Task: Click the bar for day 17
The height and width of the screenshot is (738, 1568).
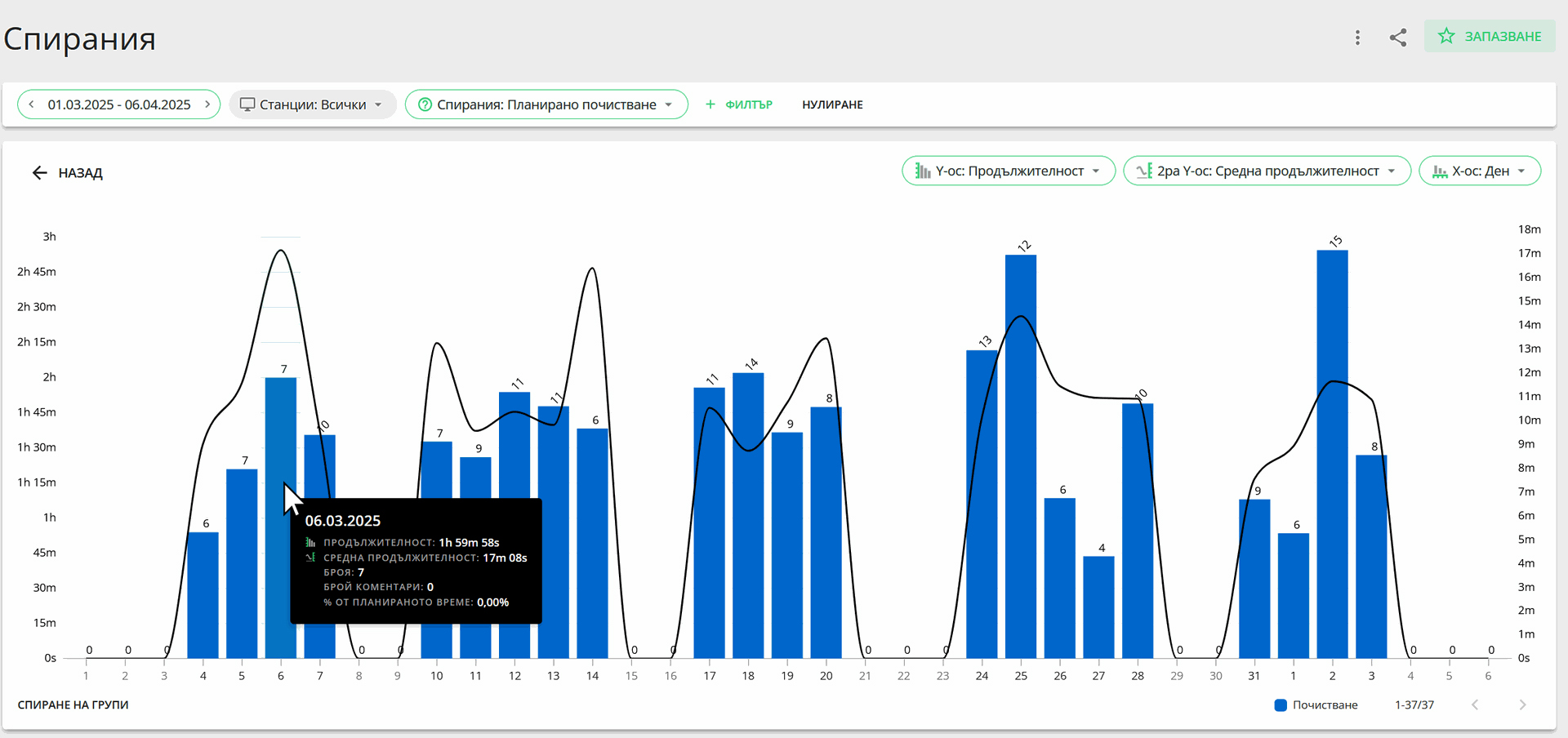Action: (x=709, y=522)
